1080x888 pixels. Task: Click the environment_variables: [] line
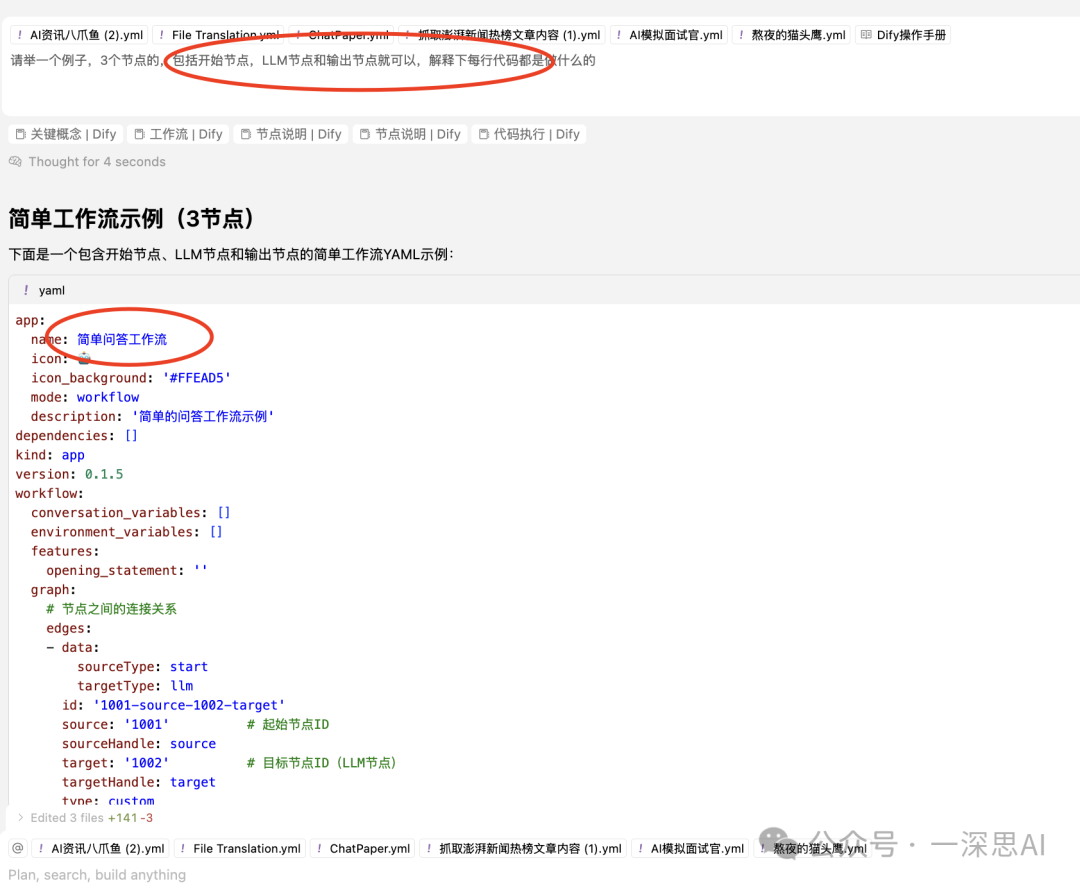tap(126, 533)
